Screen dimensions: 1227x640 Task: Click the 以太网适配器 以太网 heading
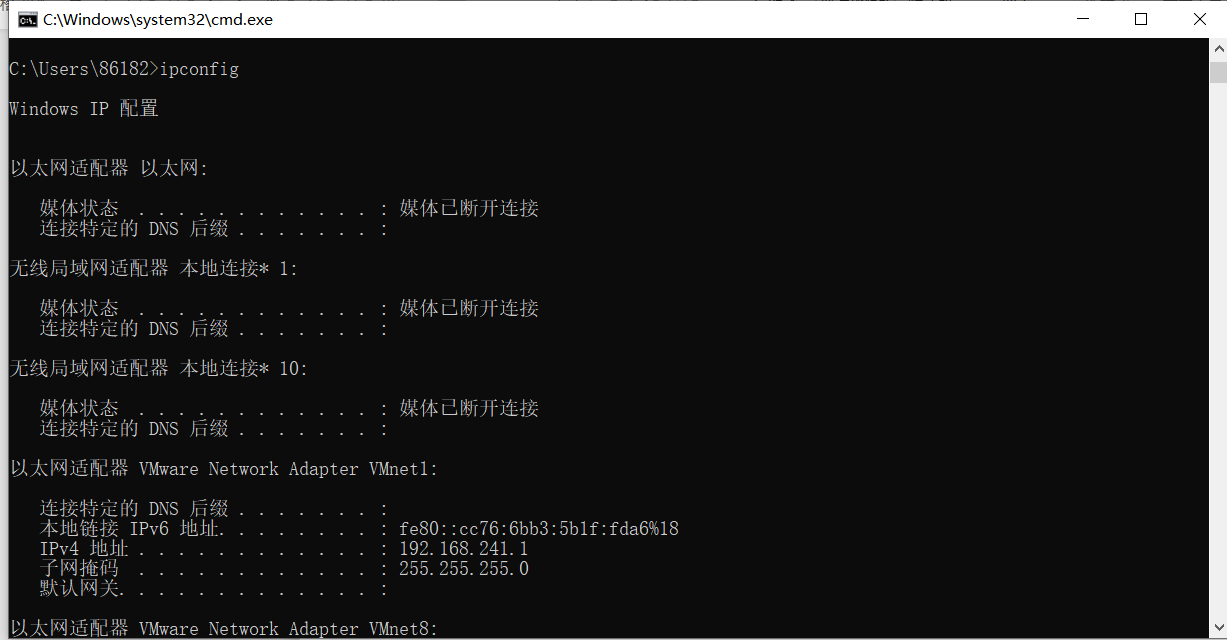pyautogui.click(x=109, y=169)
